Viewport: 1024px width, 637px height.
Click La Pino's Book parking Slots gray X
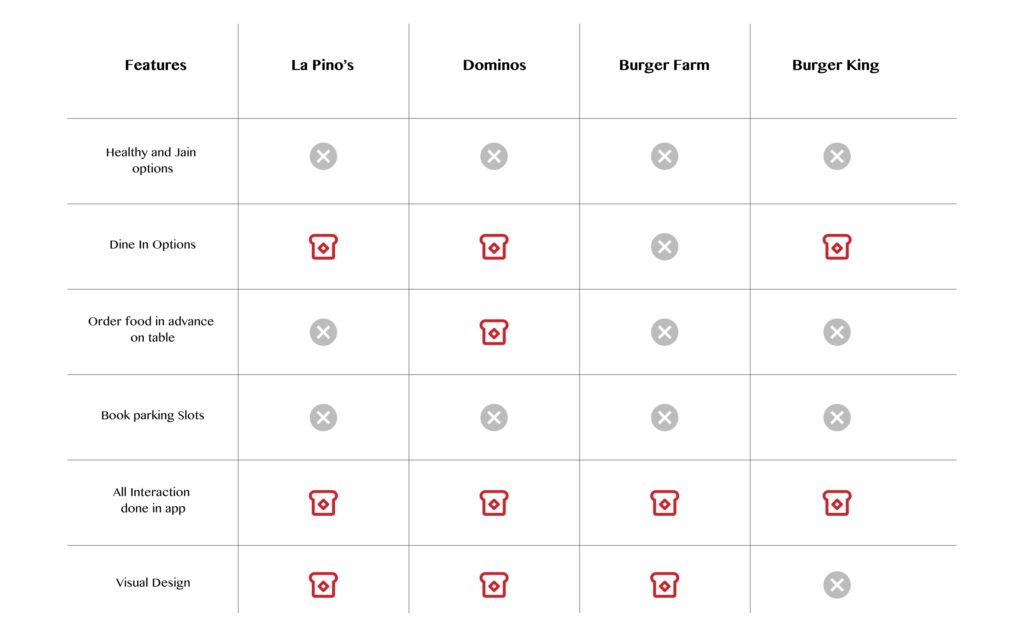[323, 418]
